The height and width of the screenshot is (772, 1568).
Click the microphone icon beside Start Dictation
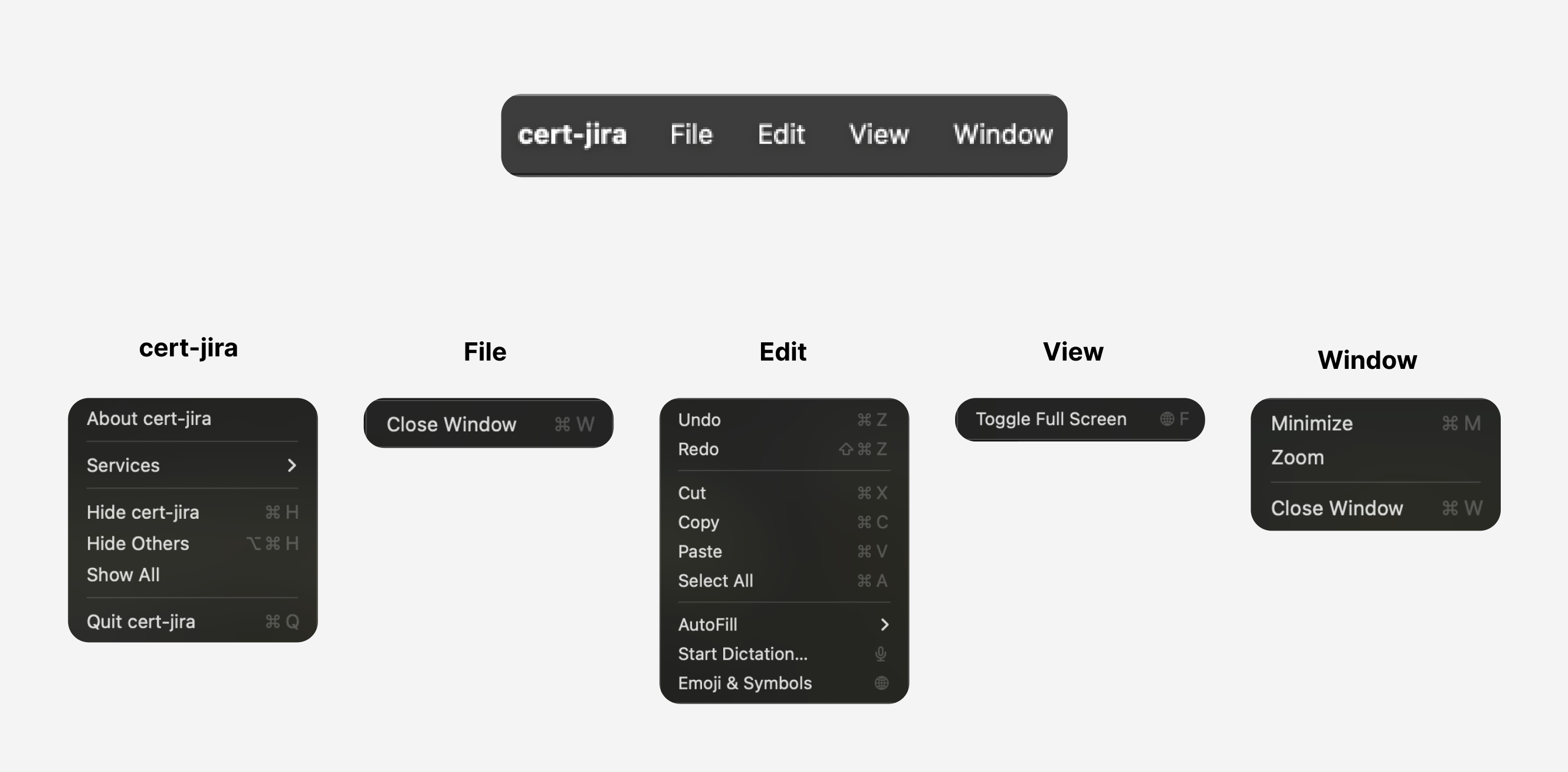880,654
